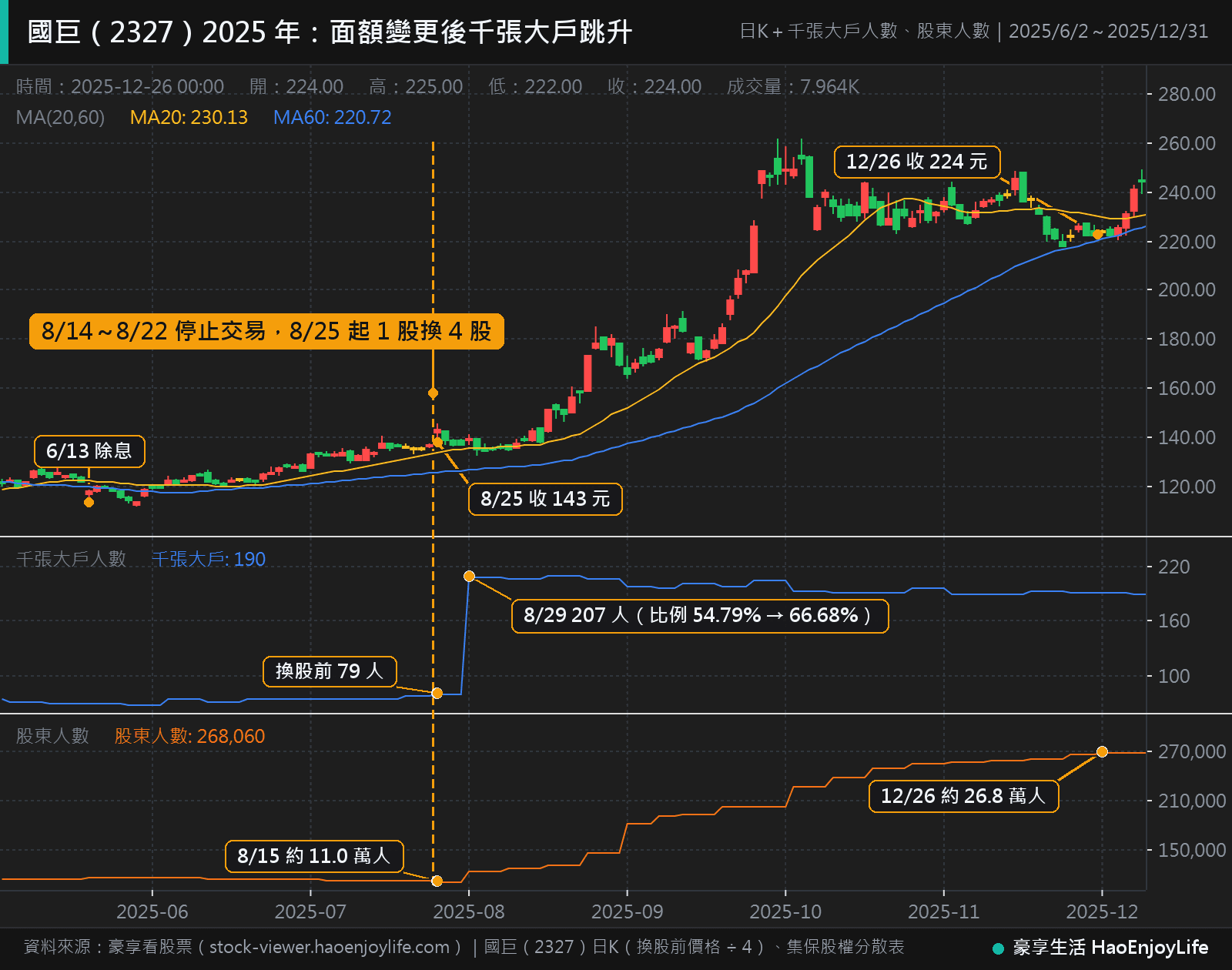Viewport: 1232px width, 970px height.
Task: Click the 換股前 79 人 label
Action: tap(330, 671)
